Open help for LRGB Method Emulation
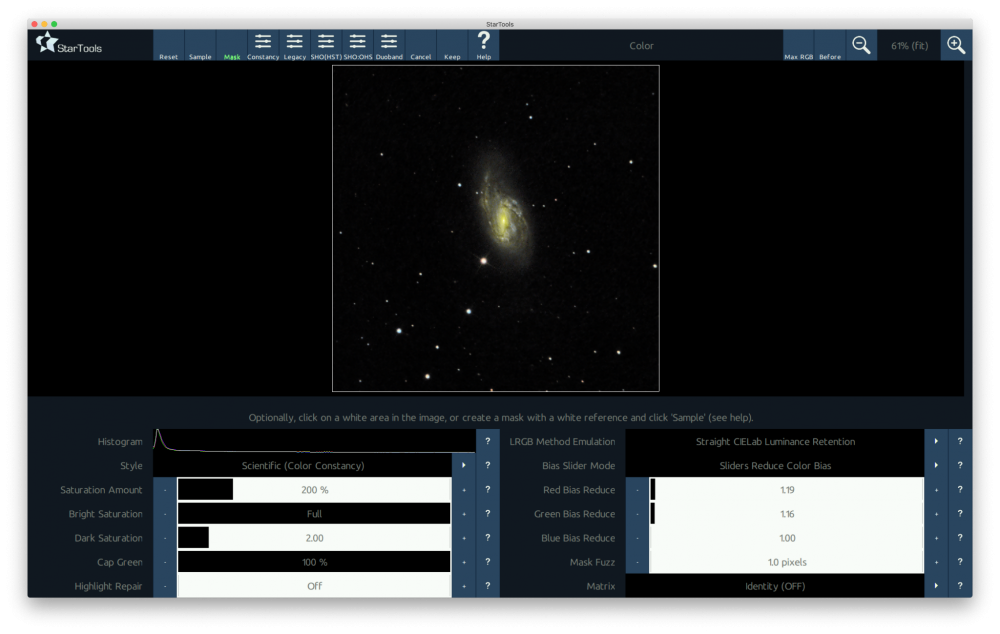This screenshot has height=634, width=1000. pyautogui.click(x=960, y=441)
